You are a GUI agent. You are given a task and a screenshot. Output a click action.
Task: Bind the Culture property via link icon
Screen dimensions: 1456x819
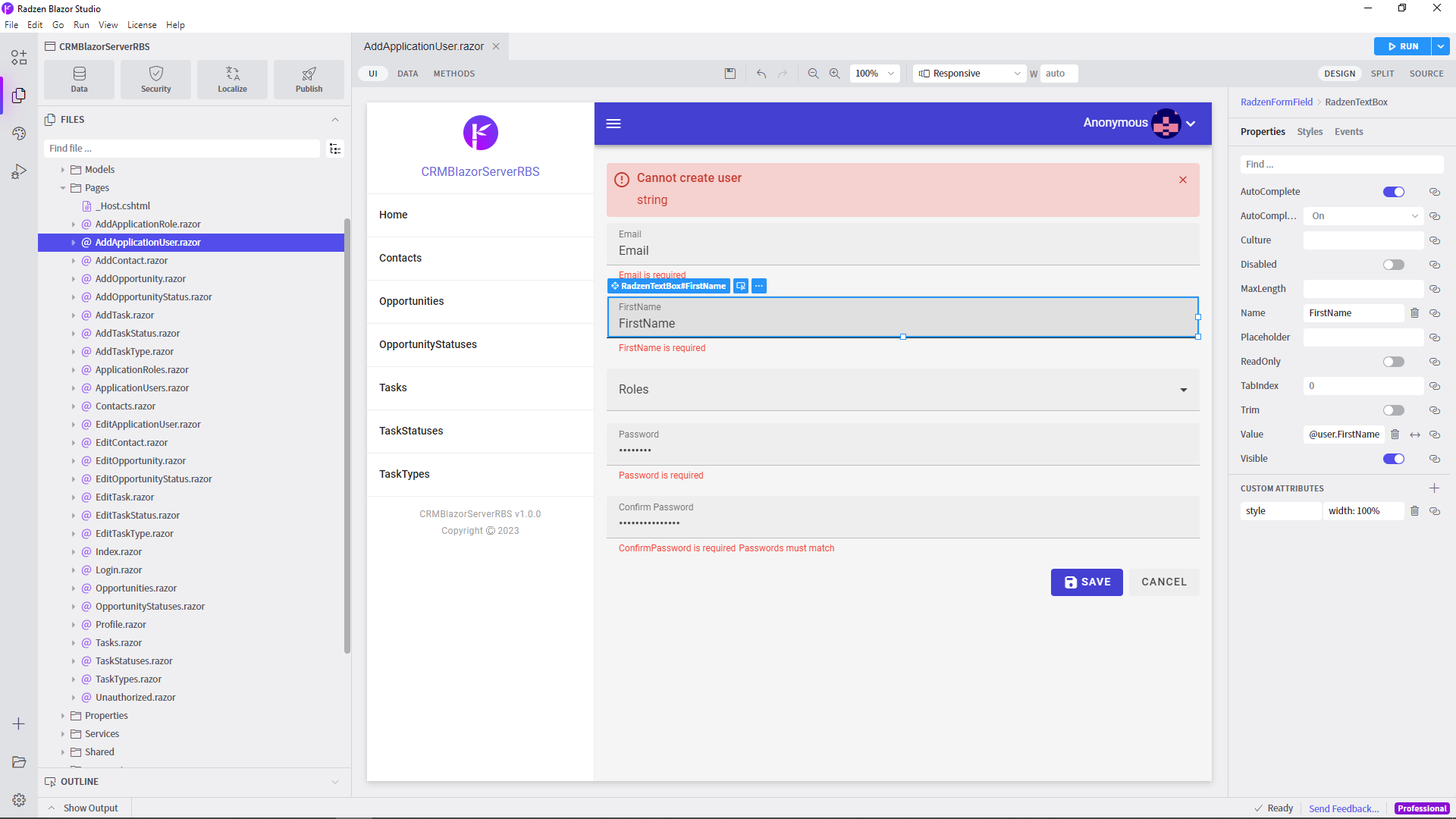point(1435,240)
